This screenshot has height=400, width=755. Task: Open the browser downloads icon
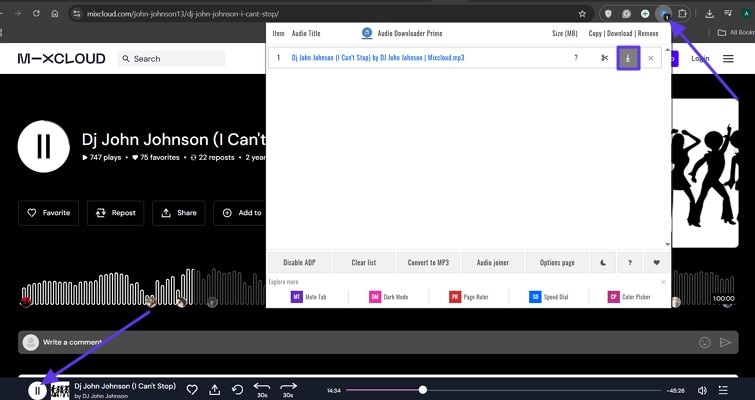click(709, 14)
